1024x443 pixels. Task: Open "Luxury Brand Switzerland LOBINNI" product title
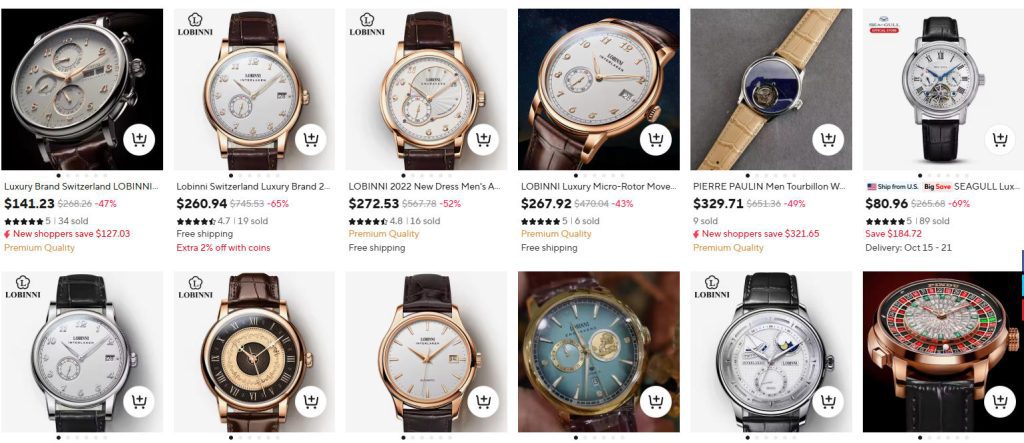click(x=81, y=186)
